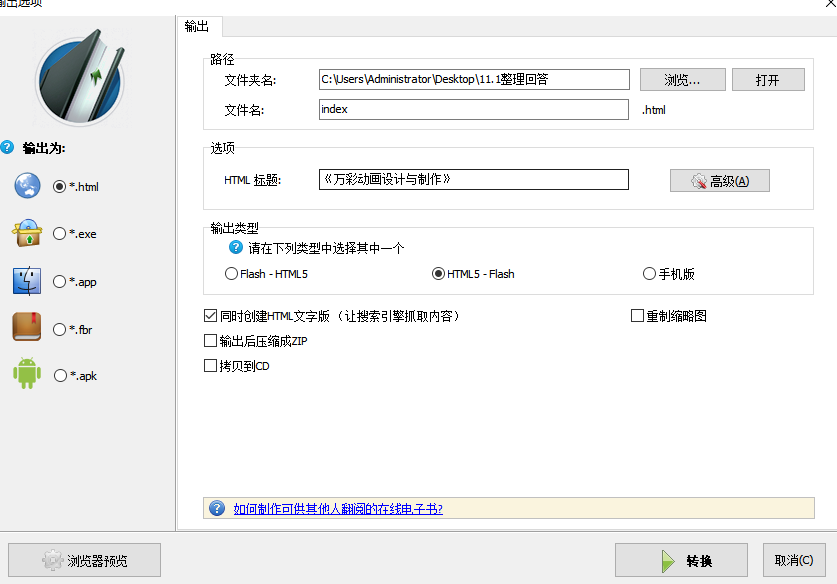Open link 如何制作可供其他人翻阅的在线电子书?

(x=338, y=509)
